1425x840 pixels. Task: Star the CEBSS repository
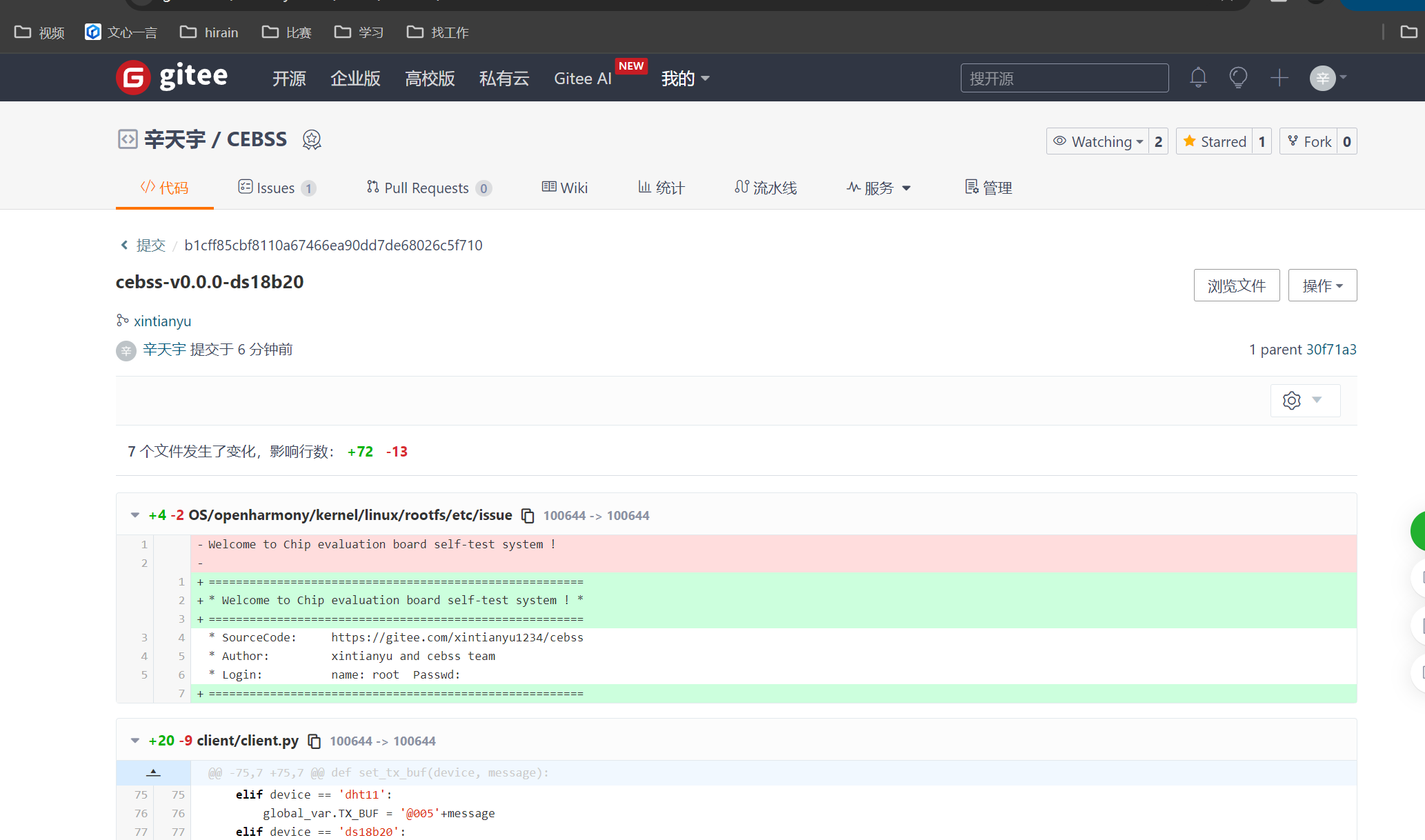[x=1215, y=141]
